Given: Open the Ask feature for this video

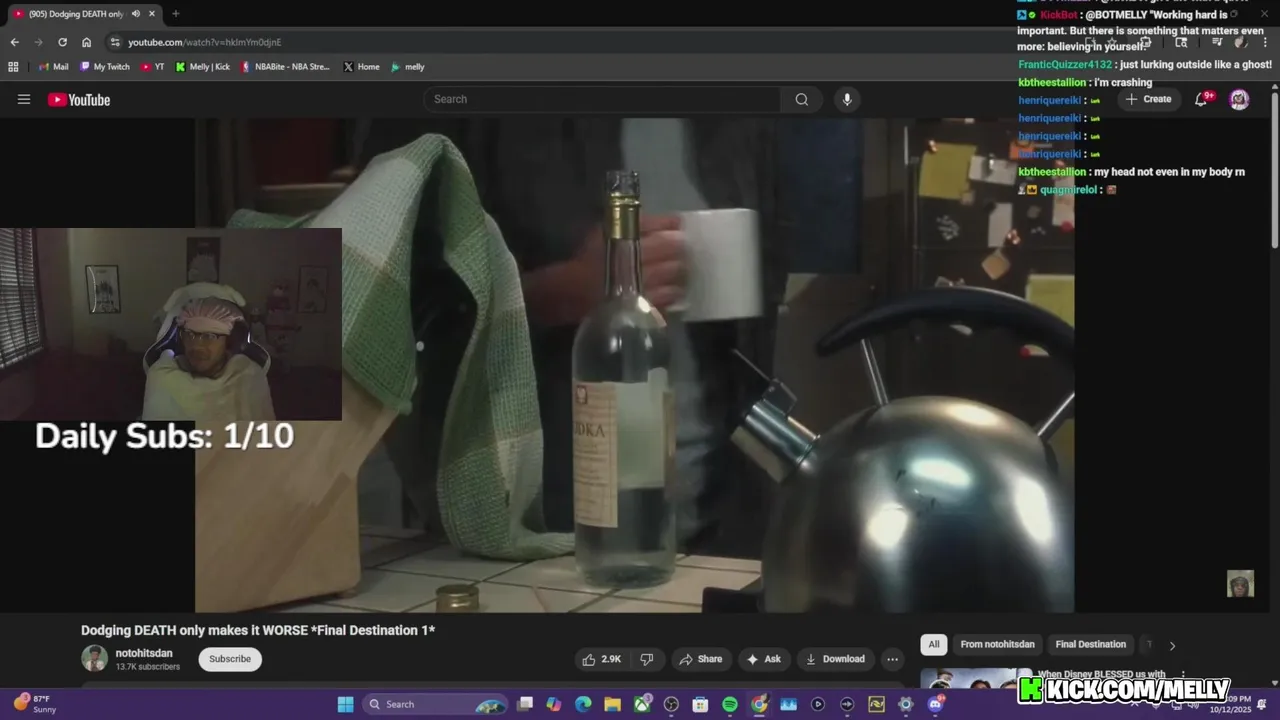Looking at the screenshot, I should coord(763,659).
